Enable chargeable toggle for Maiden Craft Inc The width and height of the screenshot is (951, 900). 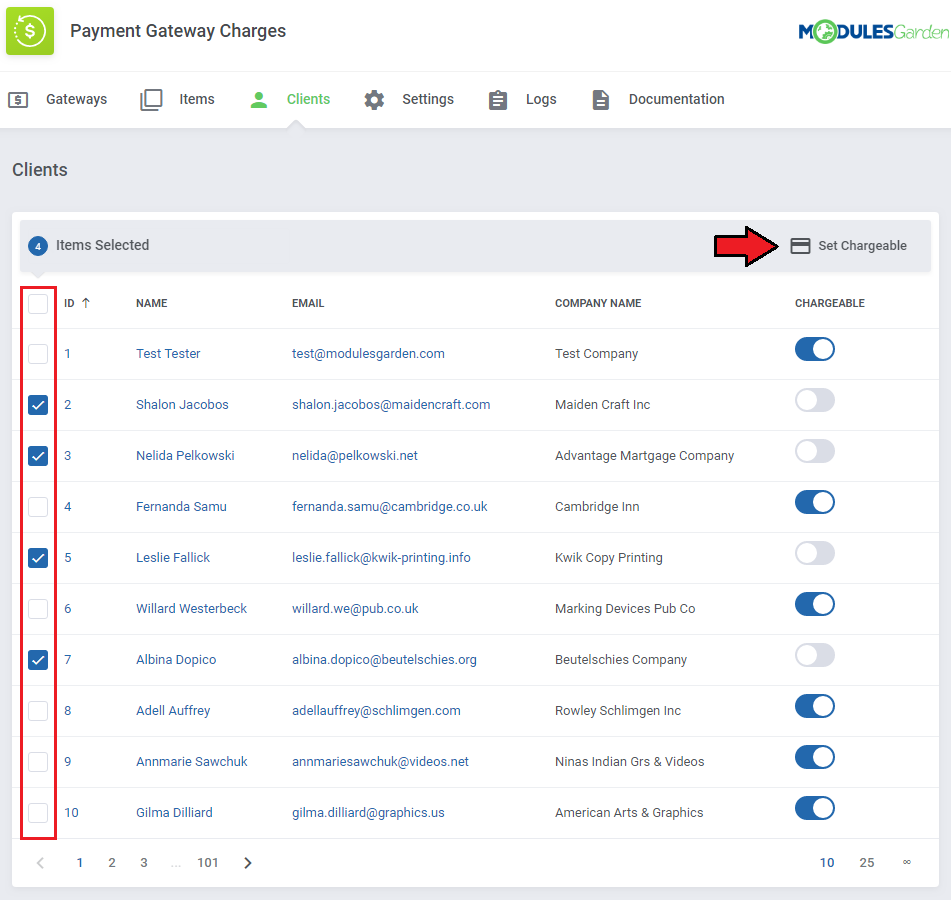point(815,400)
